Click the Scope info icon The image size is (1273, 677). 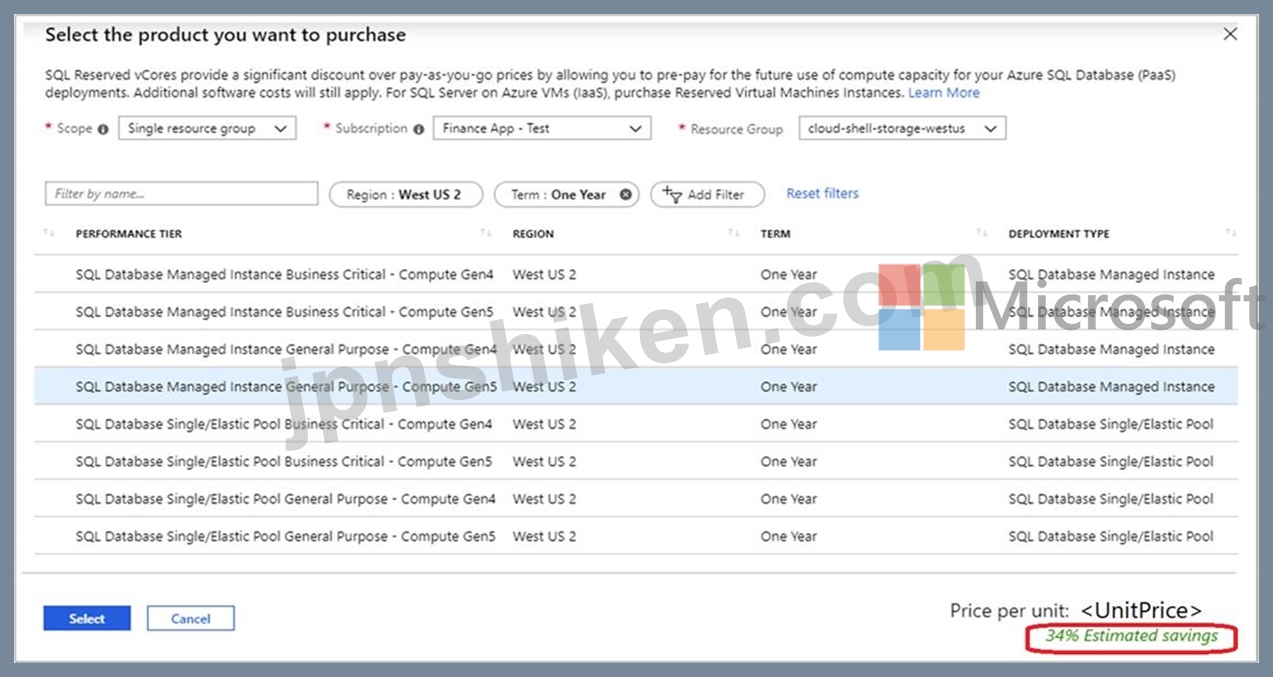[x=102, y=129]
